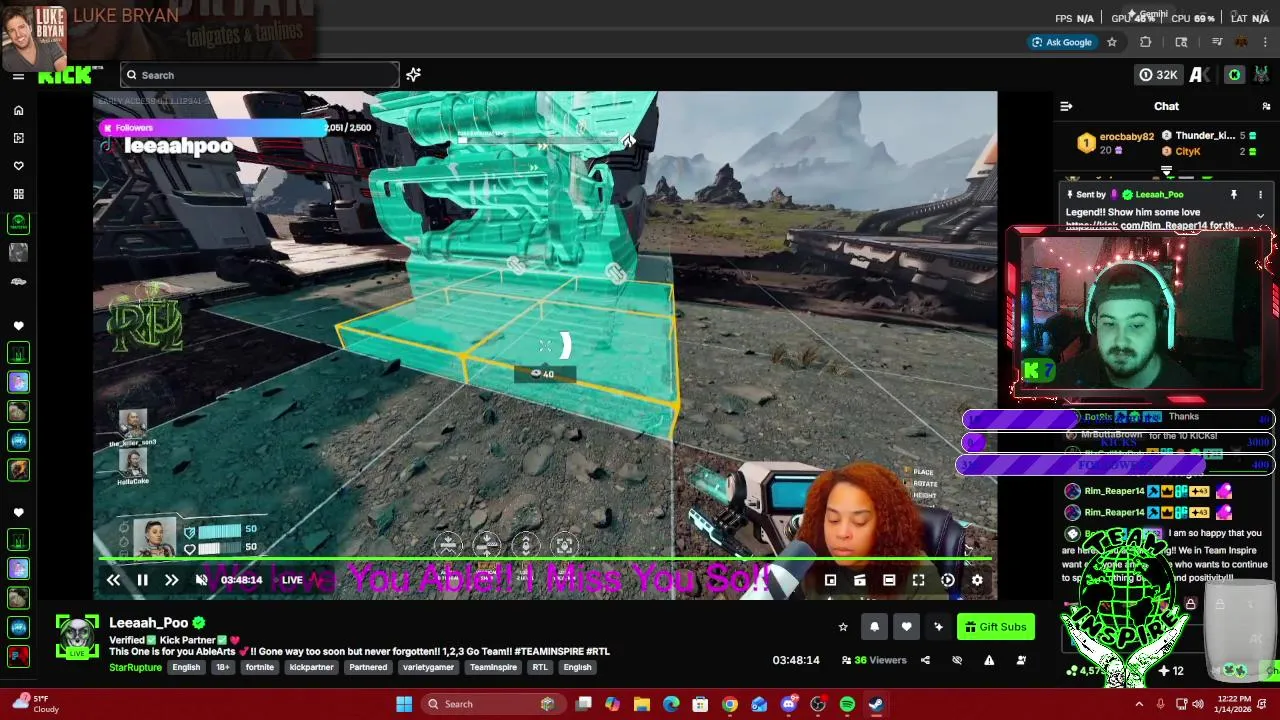Share the stream
Viewport: 1280px width, 720px height.
[x=925, y=660]
